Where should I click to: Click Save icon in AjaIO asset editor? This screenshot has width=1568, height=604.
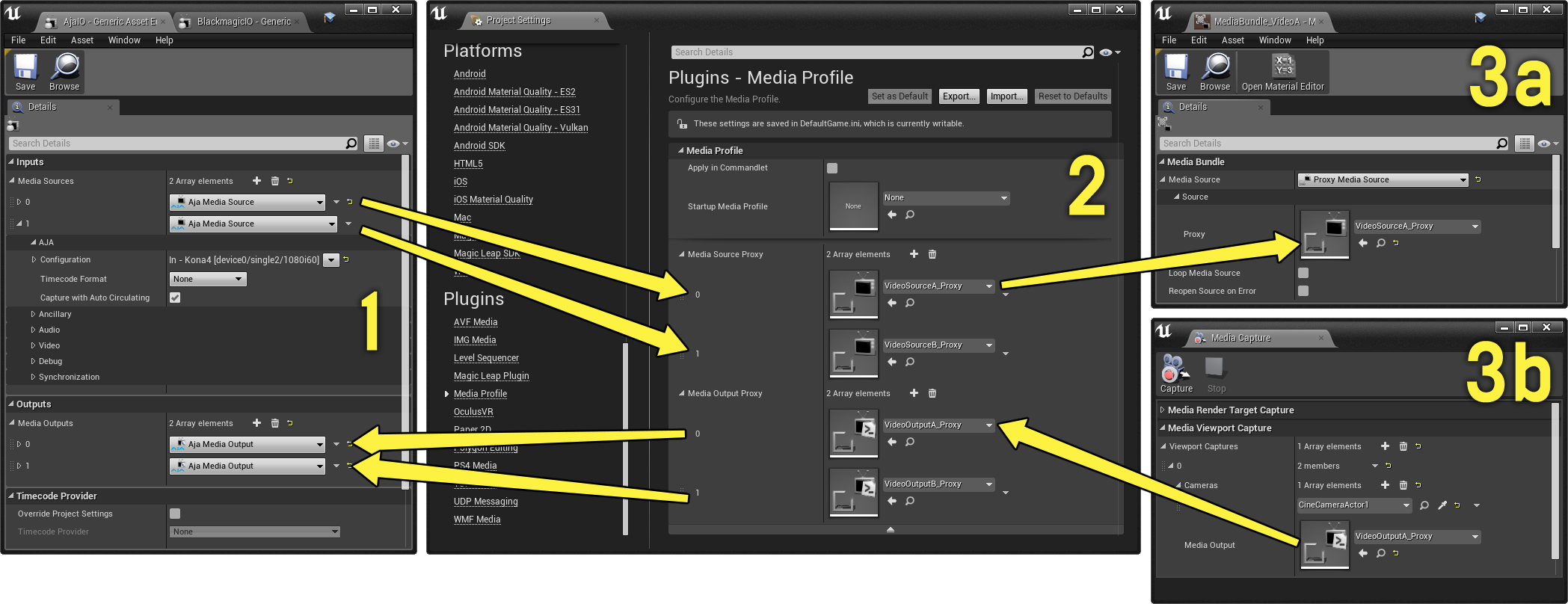pos(25,72)
